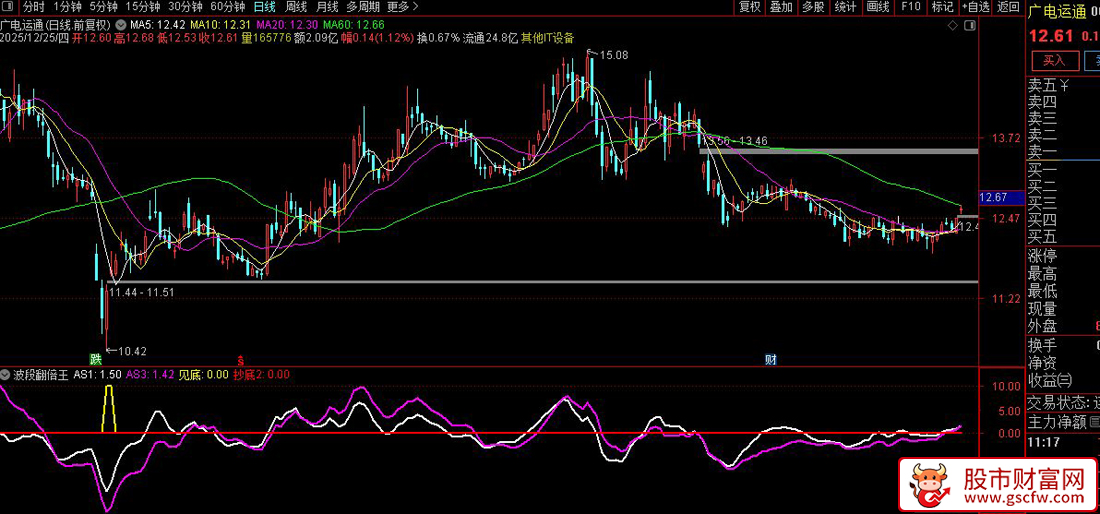Select the 画线 drawing tool
The width and height of the screenshot is (1100, 514).
[878, 6]
